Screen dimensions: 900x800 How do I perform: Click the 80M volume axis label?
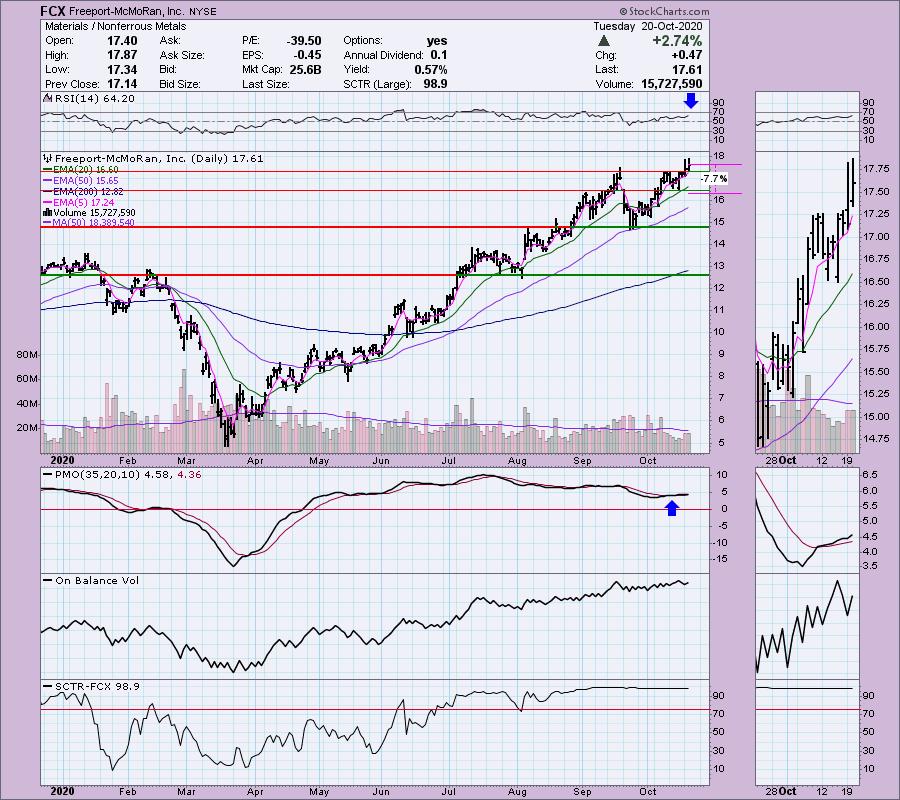coord(26,355)
